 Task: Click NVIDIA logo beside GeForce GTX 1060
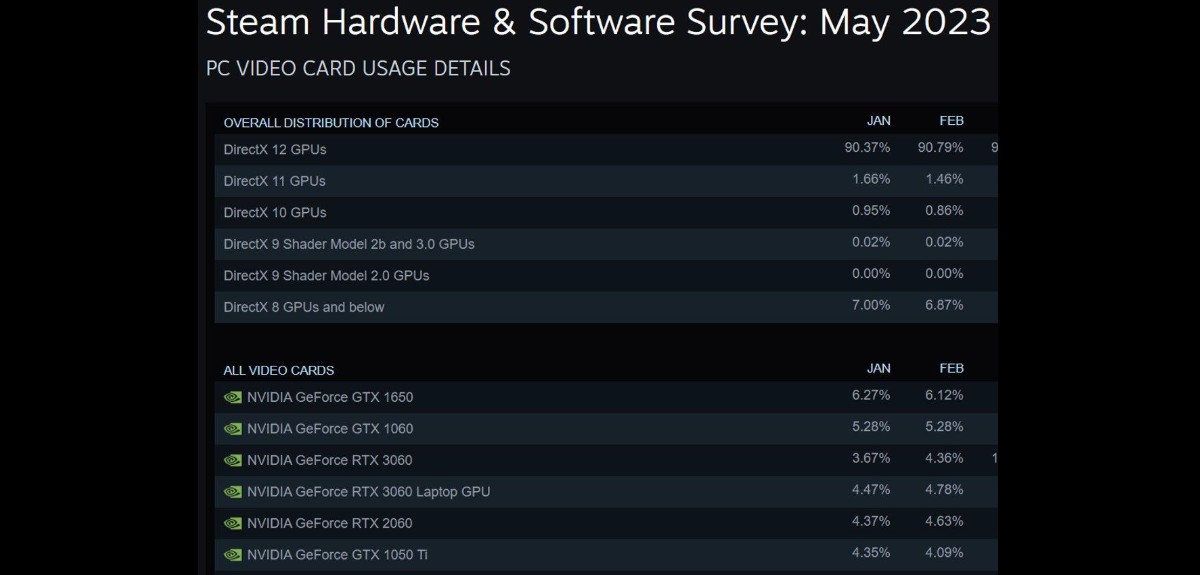tap(232, 429)
